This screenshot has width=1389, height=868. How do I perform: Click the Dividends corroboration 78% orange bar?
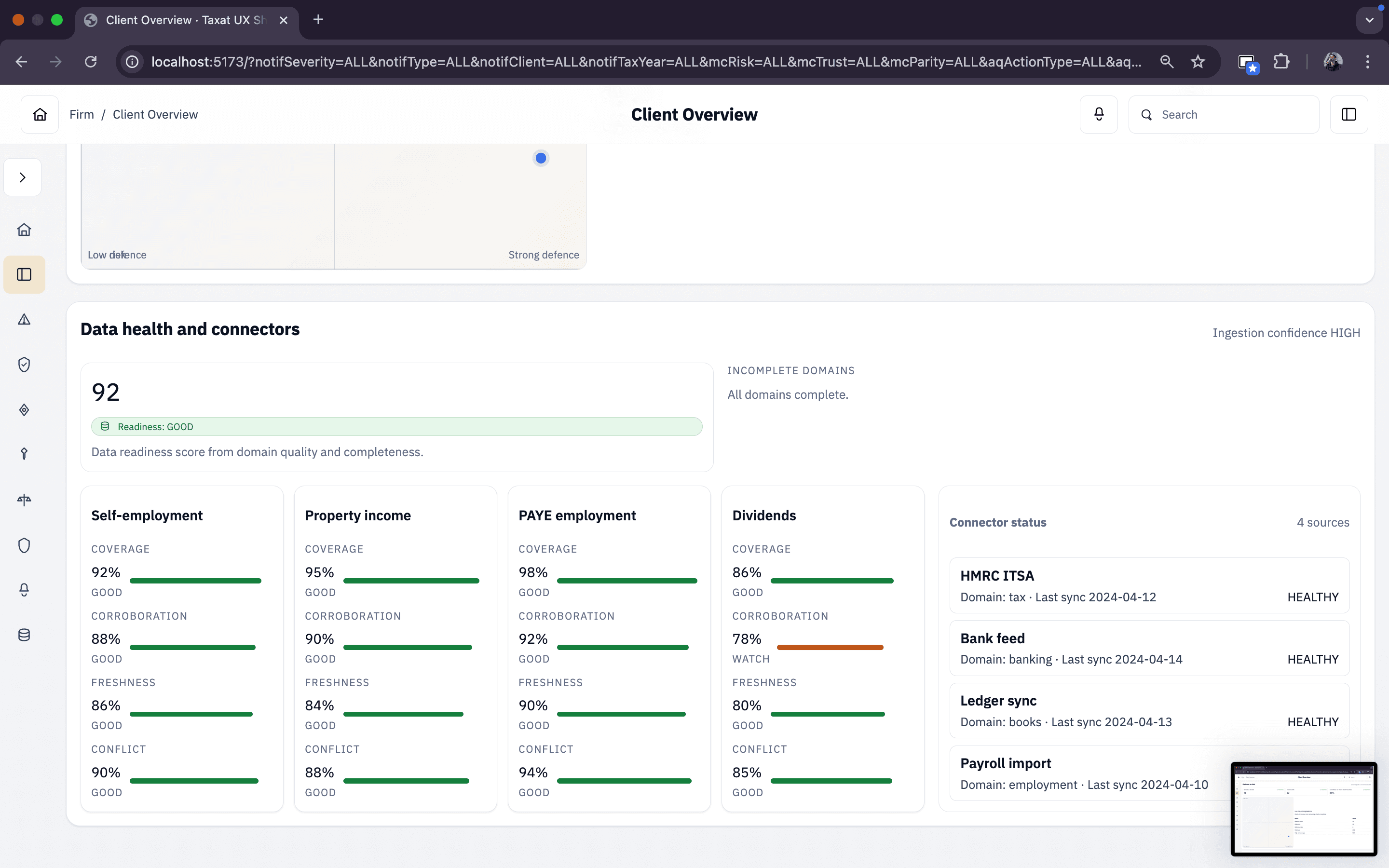click(830, 648)
